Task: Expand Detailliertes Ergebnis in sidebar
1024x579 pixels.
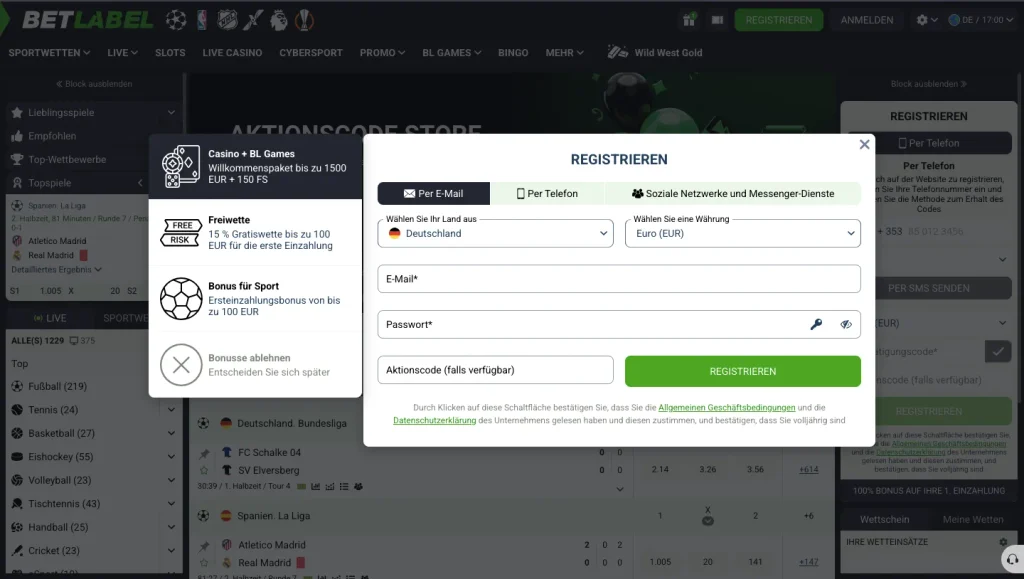Action: click(x=56, y=270)
